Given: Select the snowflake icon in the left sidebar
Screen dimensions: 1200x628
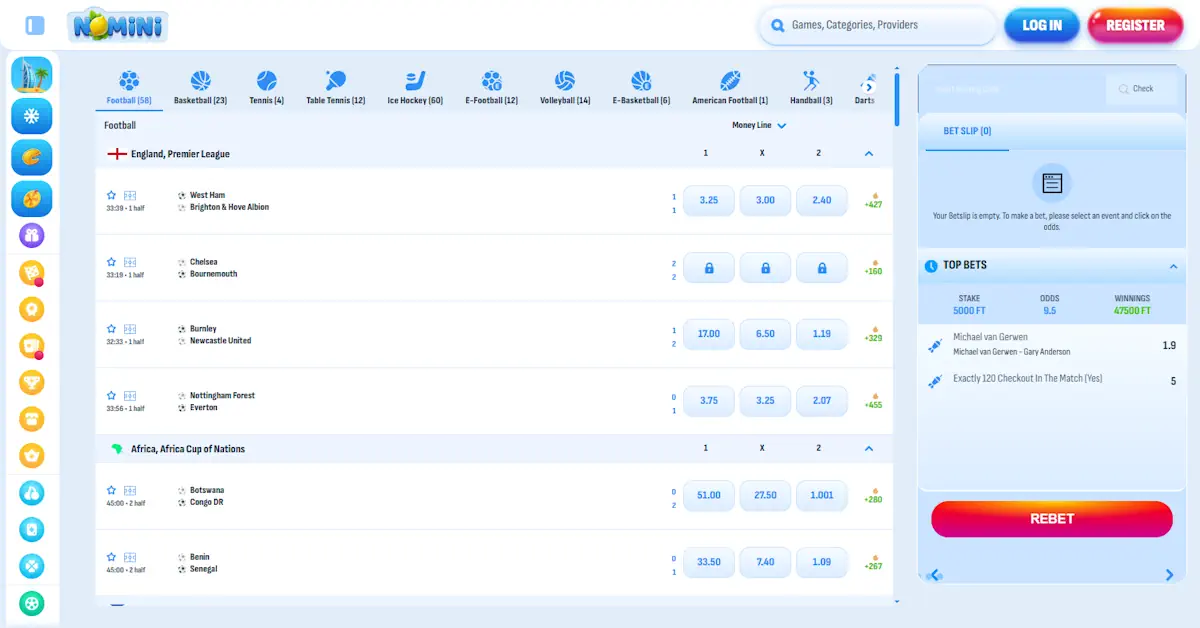Looking at the screenshot, I should point(31,117).
